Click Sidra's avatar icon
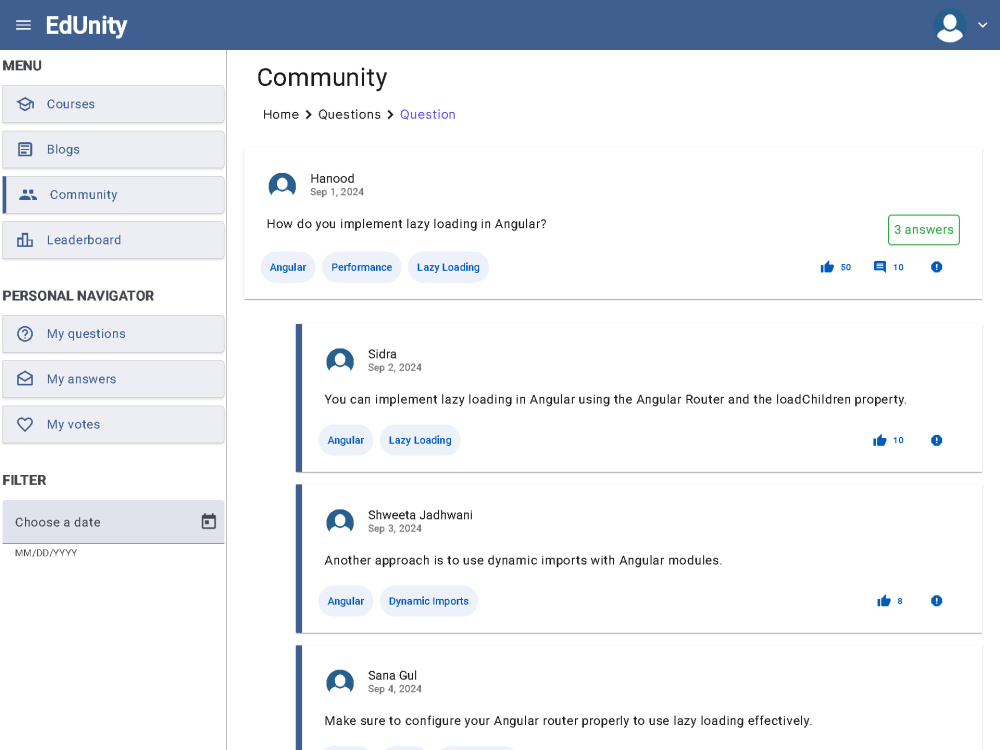Image resolution: width=1000 pixels, height=750 pixels. [x=340, y=361]
